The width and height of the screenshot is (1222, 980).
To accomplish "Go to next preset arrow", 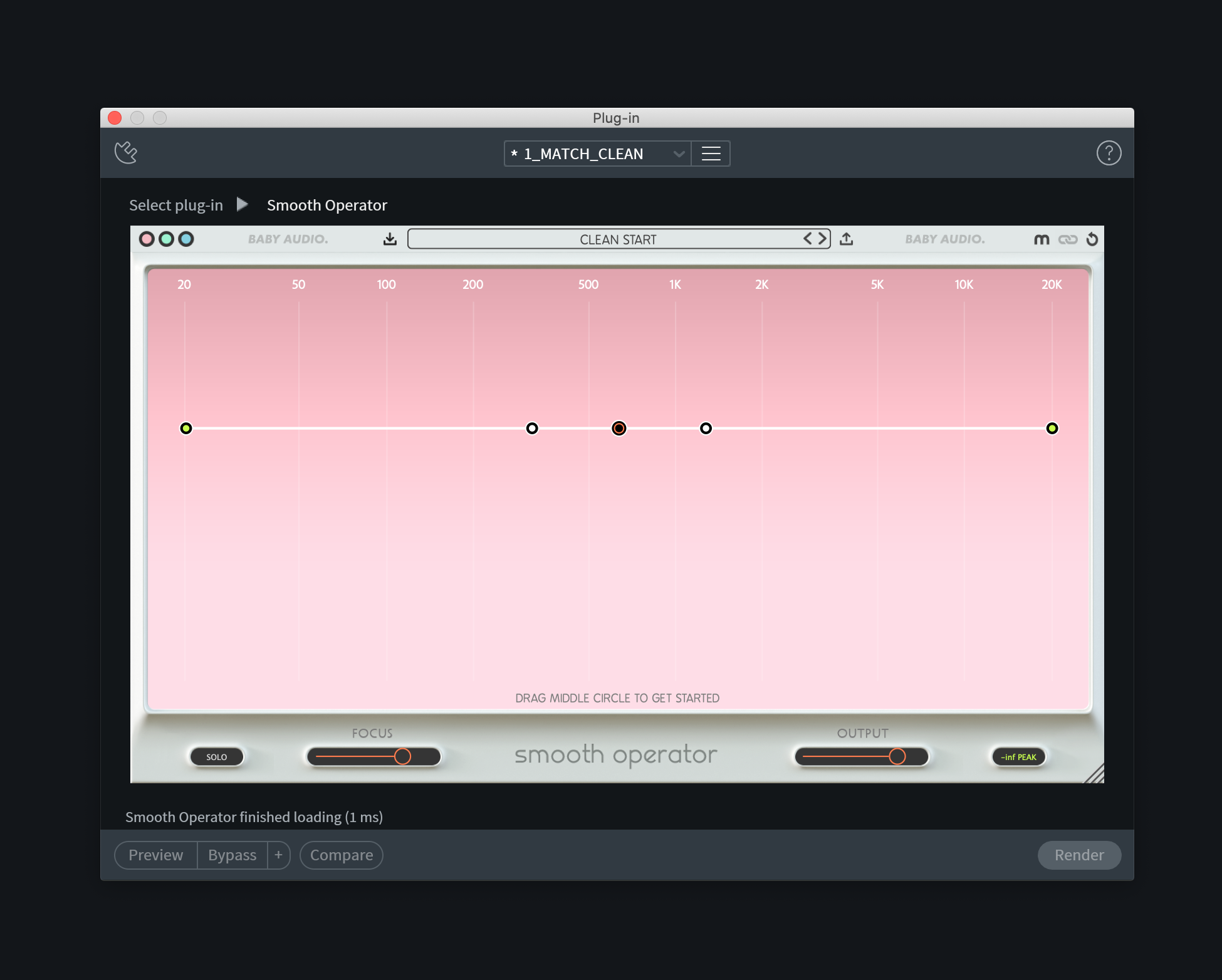I will coord(822,239).
